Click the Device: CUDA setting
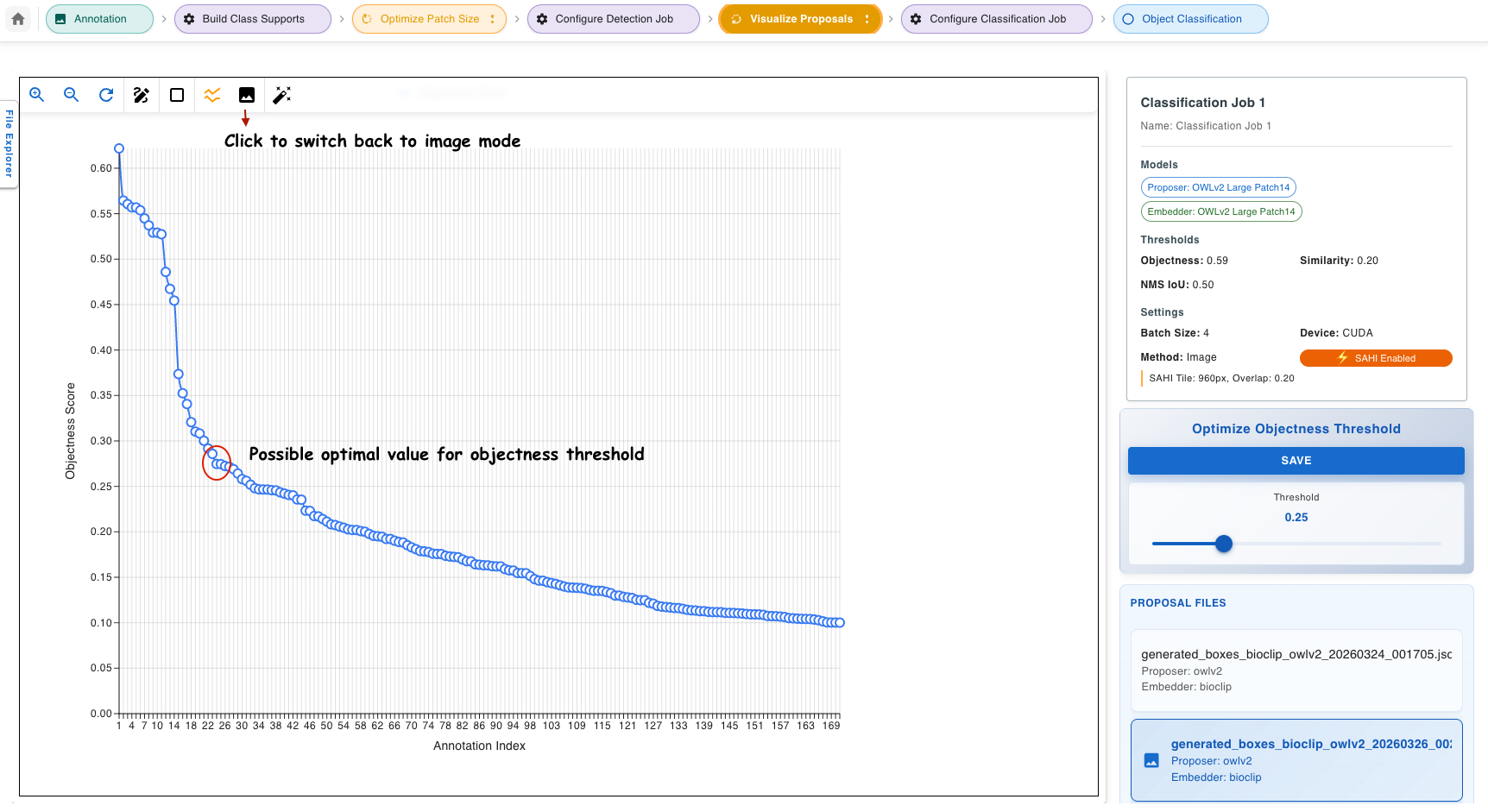Image resolution: width=1488 pixels, height=812 pixels. coord(1336,333)
